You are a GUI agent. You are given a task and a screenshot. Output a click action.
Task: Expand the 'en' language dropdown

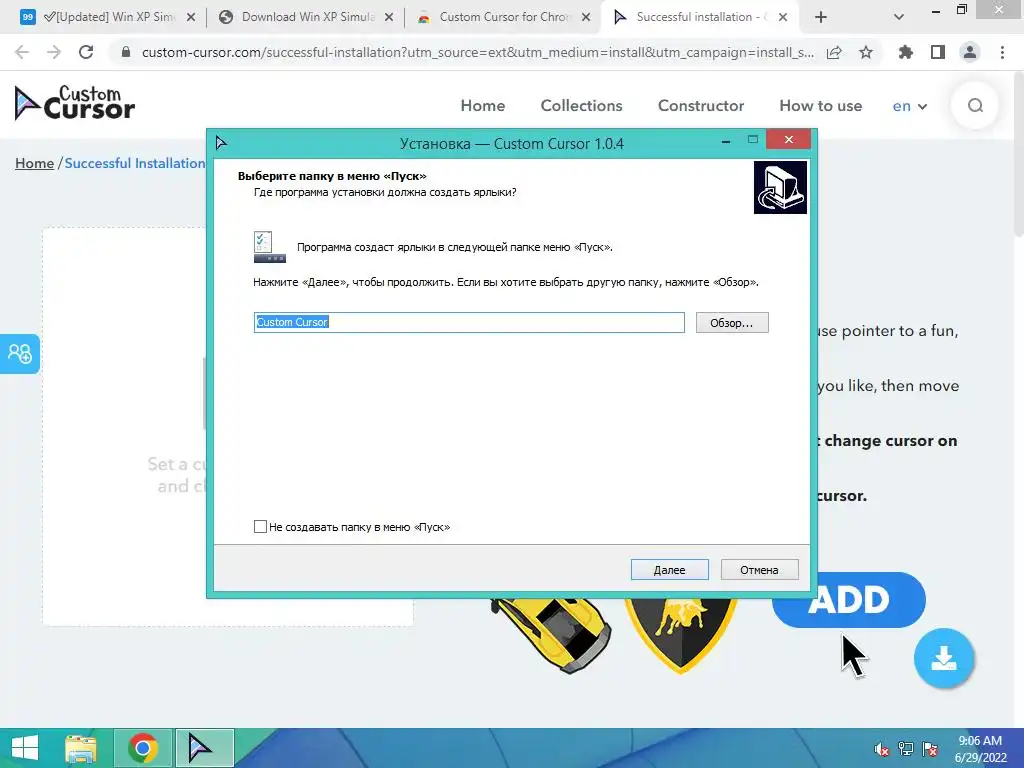click(x=910, y=106)
